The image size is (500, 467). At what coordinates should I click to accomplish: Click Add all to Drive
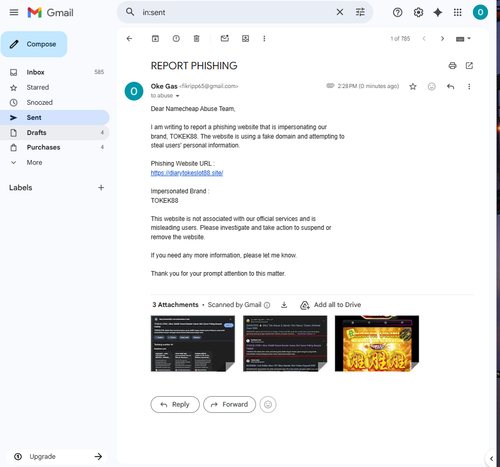pyautogui.click(x=331, y=305)
